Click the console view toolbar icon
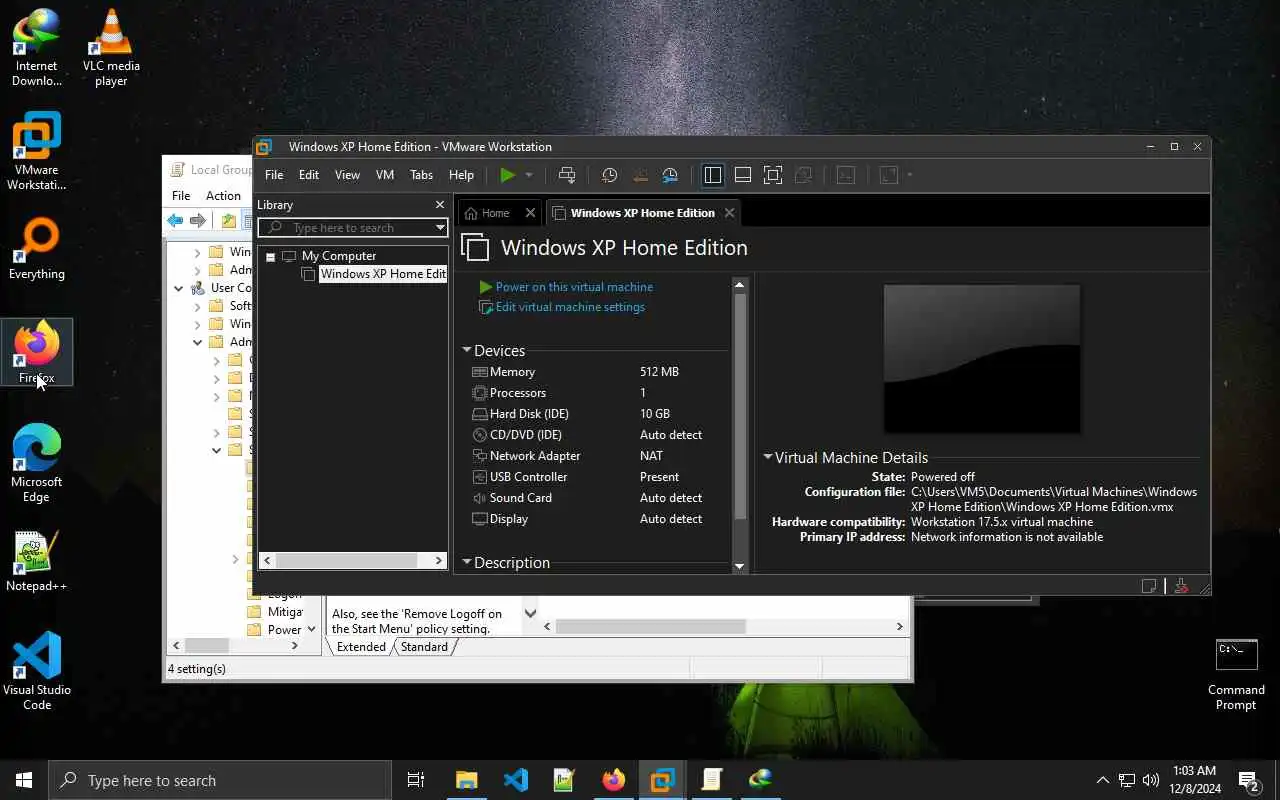This screenshot has width=1280, height=800. pos(846,175)
